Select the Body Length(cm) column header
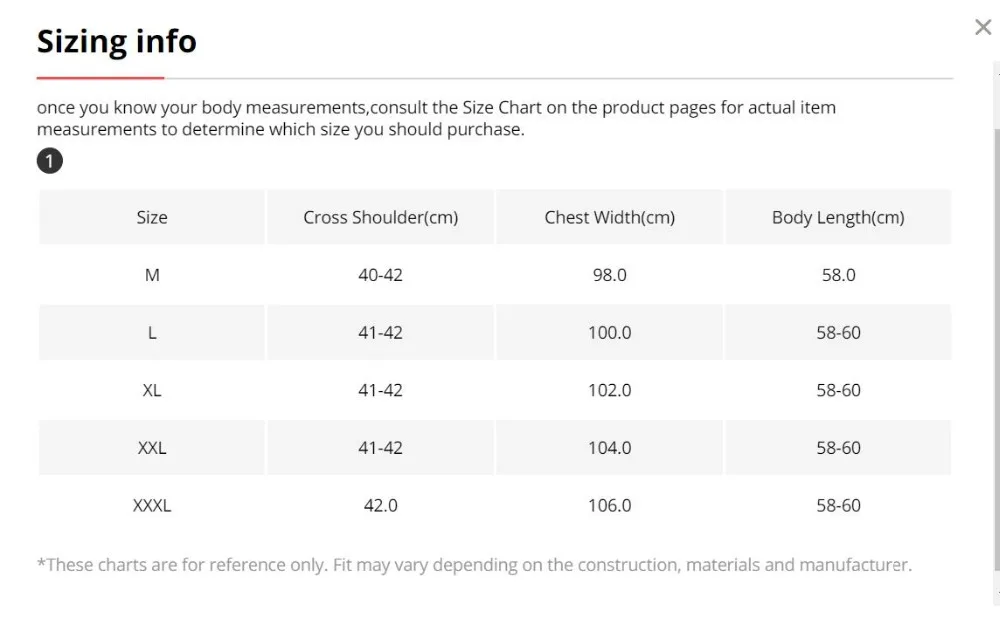 [x=838, y=217]
